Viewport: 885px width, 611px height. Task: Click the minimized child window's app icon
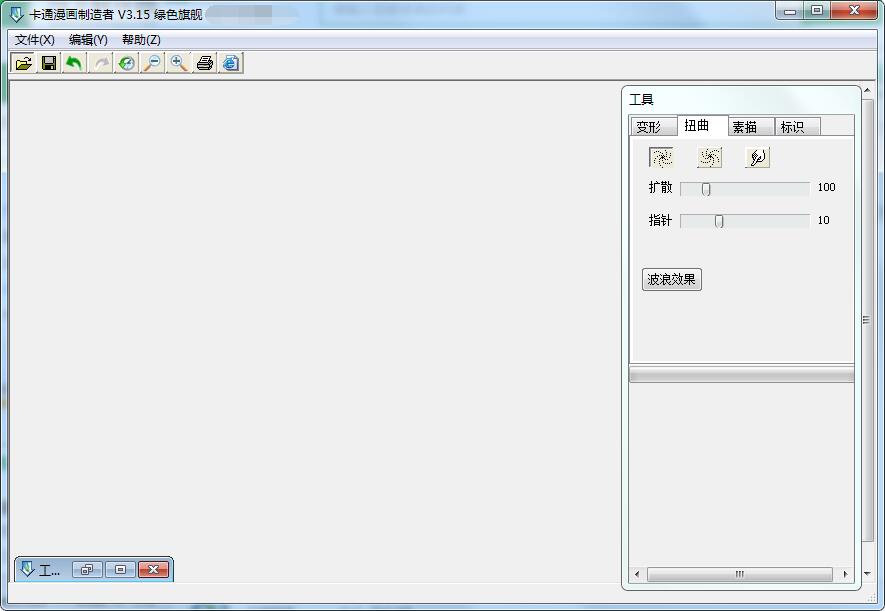tap(27, 569)
